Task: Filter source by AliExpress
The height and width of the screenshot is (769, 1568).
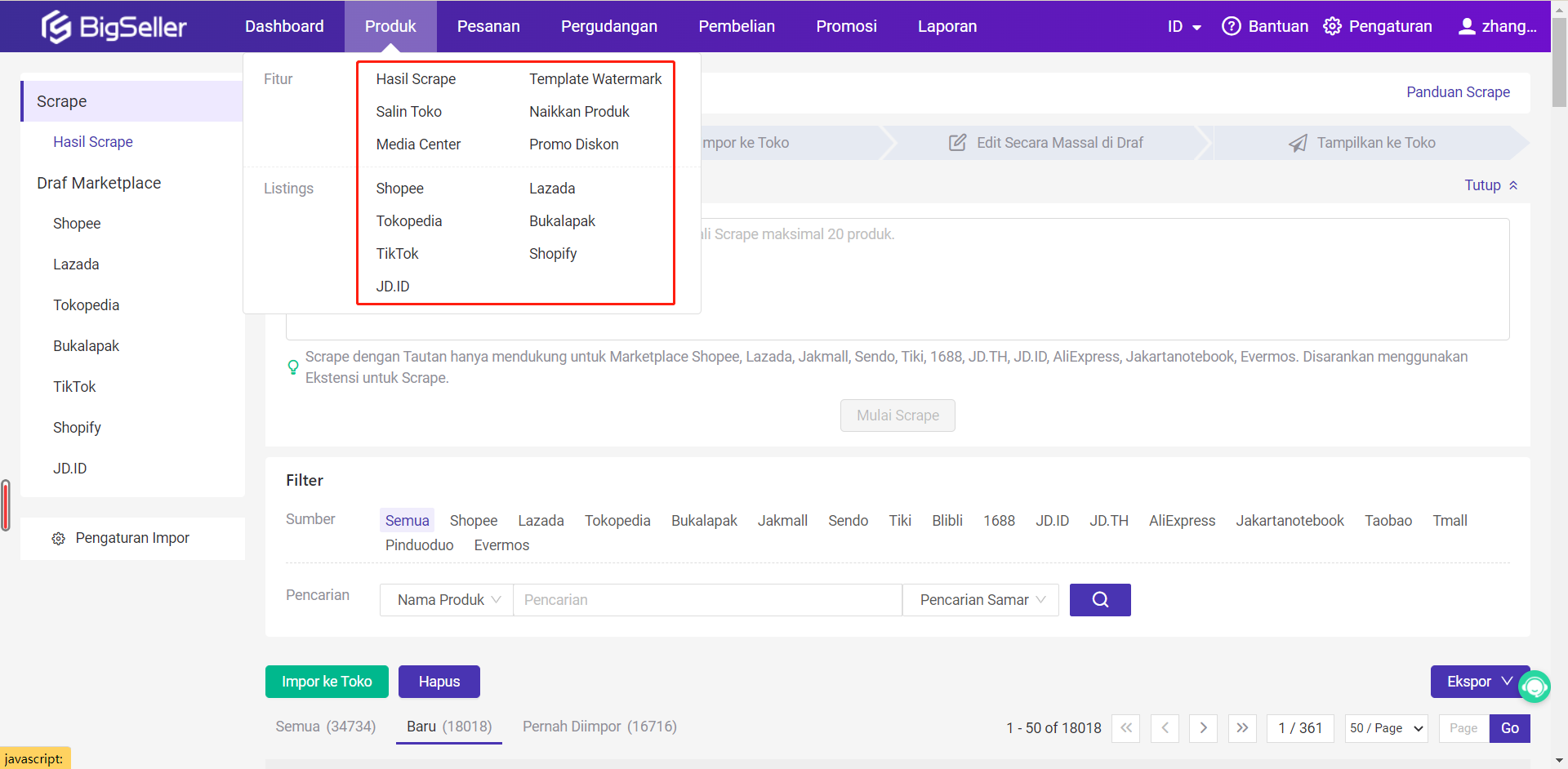Action: [1182, 521]
